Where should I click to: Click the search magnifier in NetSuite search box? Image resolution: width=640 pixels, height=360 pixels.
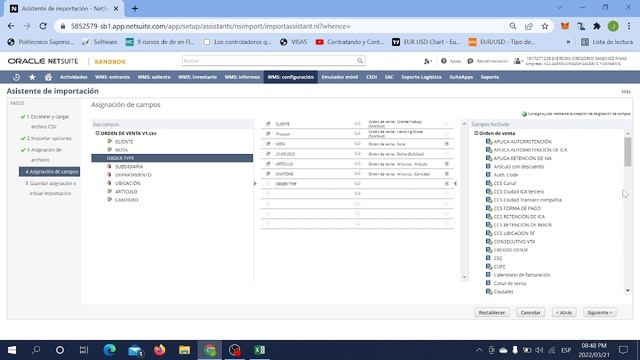(x=360, y=61)
